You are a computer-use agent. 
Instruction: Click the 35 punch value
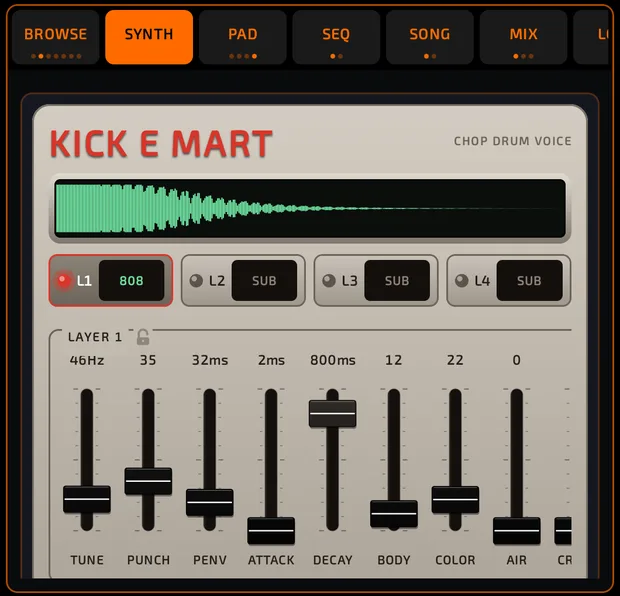pos(148,360)
